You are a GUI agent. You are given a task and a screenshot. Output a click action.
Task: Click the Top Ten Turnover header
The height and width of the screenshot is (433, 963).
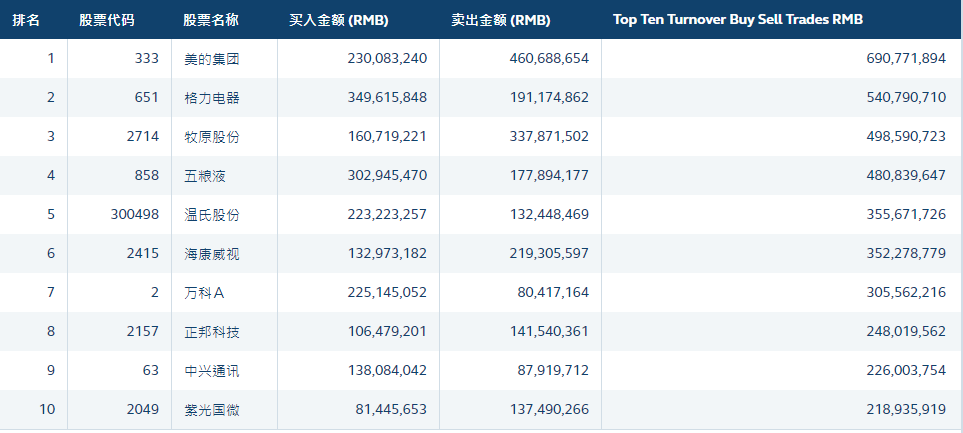point(738,20)
